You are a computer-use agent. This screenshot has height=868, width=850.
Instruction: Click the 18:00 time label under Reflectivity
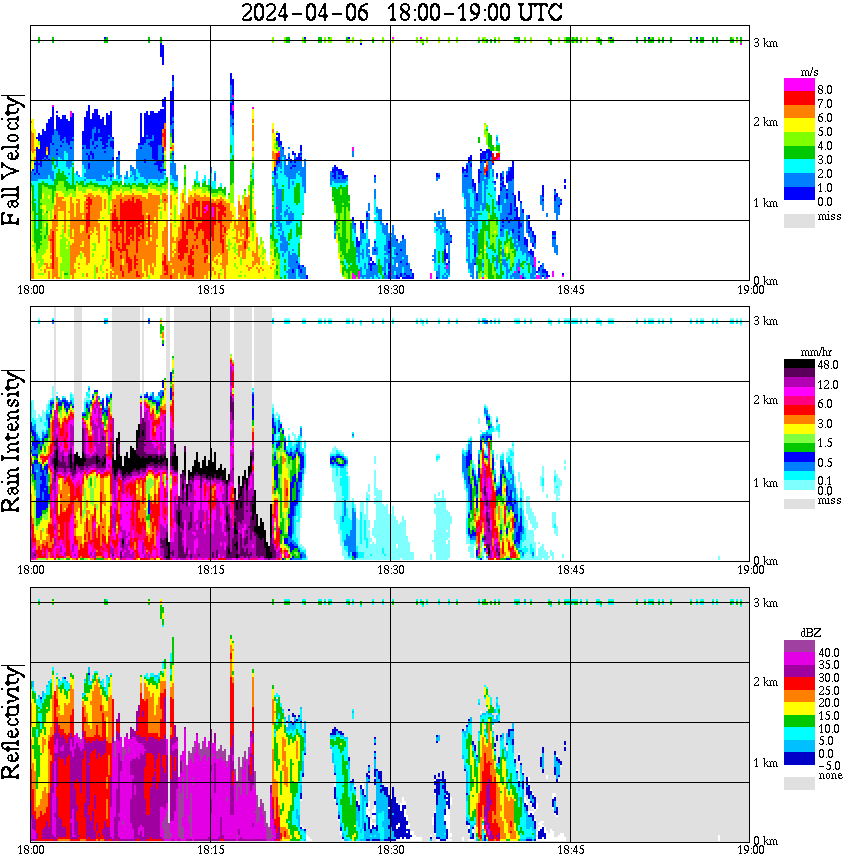[30, 850]
